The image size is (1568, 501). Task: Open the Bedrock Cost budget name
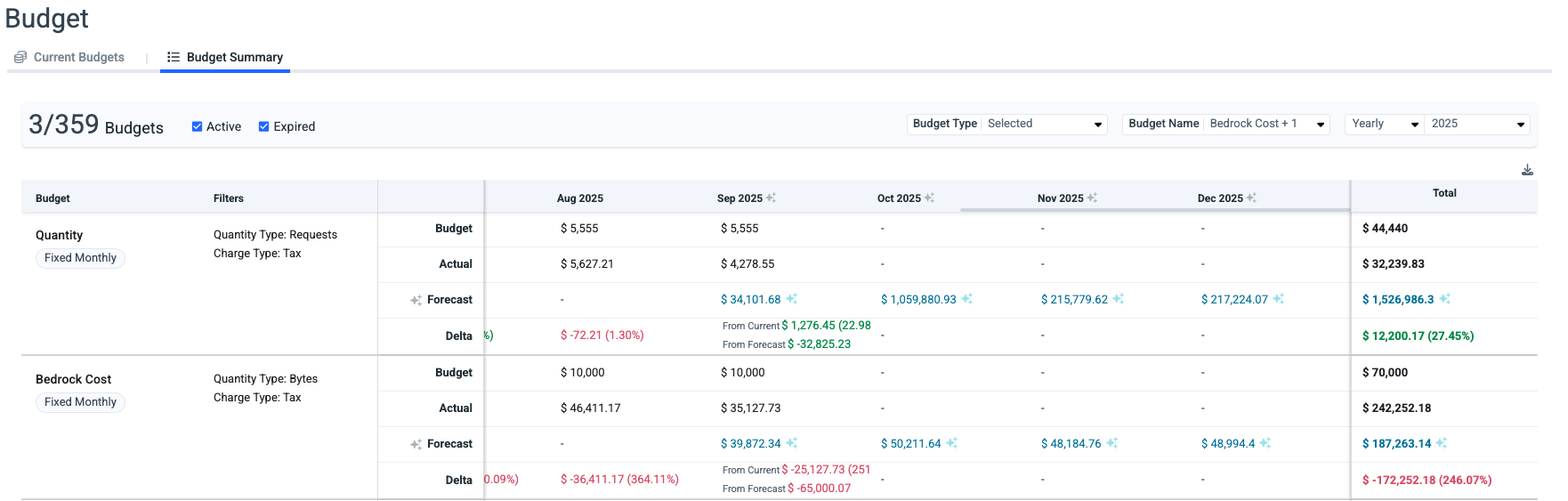(73, 379)
